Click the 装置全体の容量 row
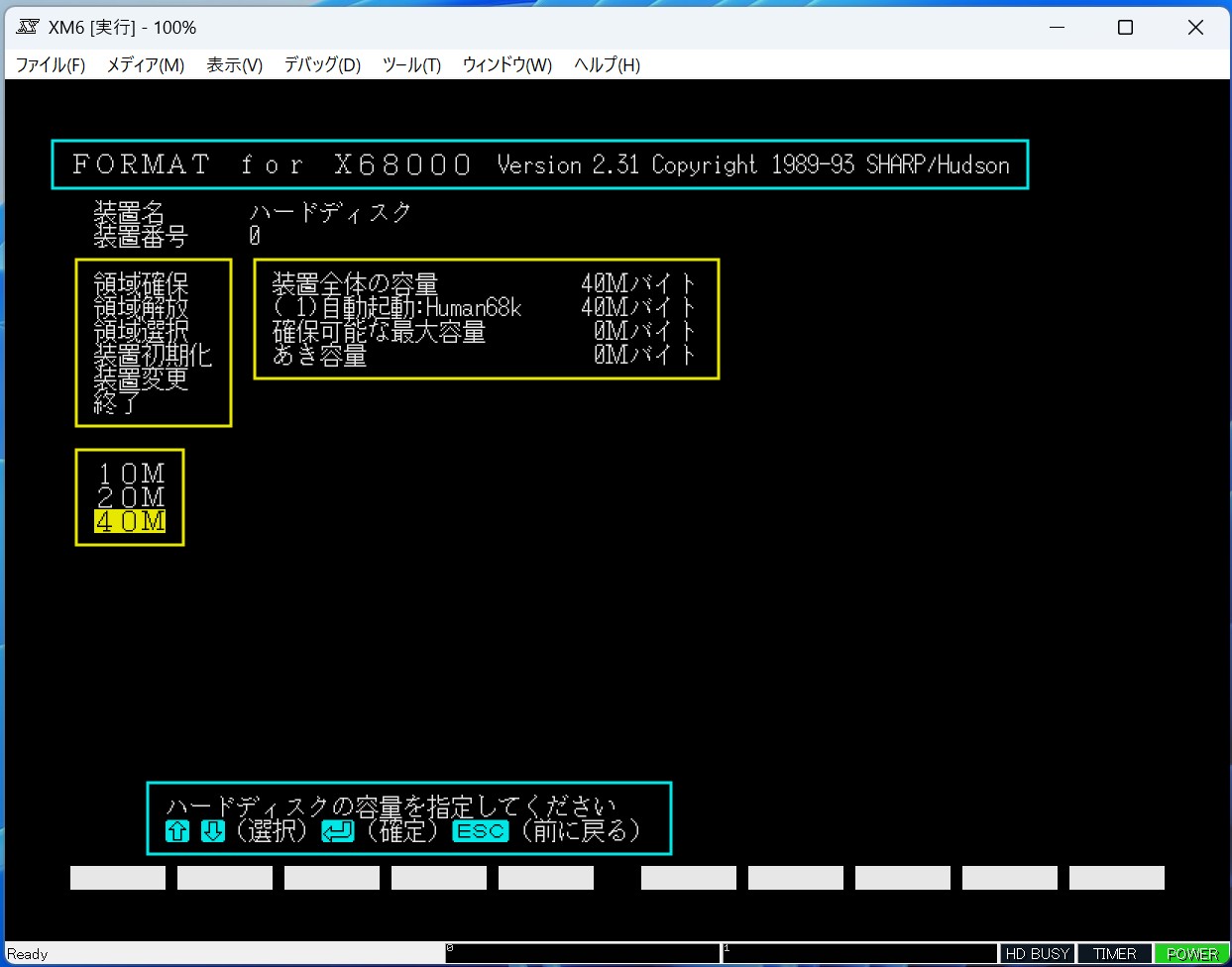 485,284
